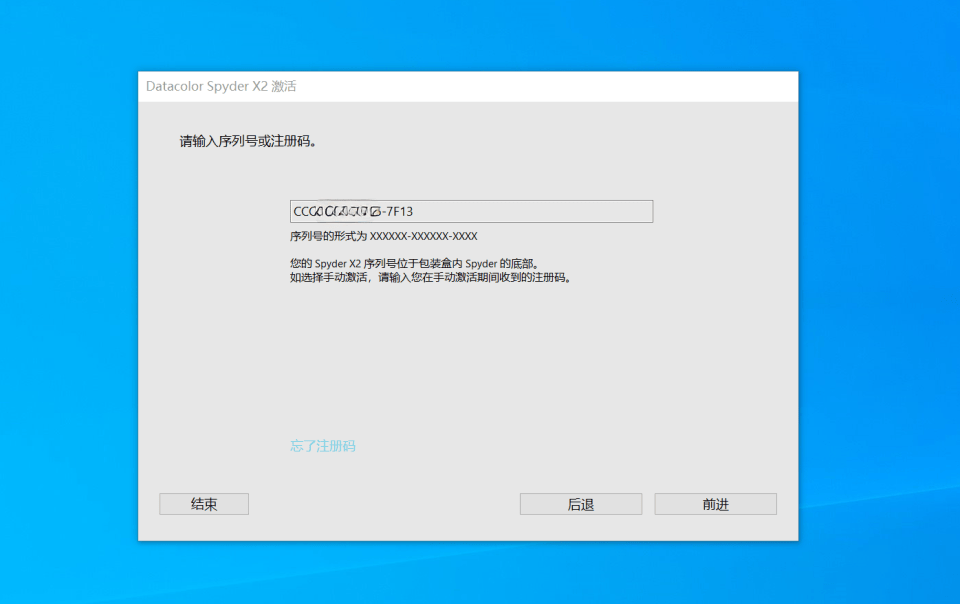Click the serial format hint XXXXXXX-XXXXXX-XXXX
The height and width of the screenshot is (604, 960).
pyautogui.click(x=382, y=236)
